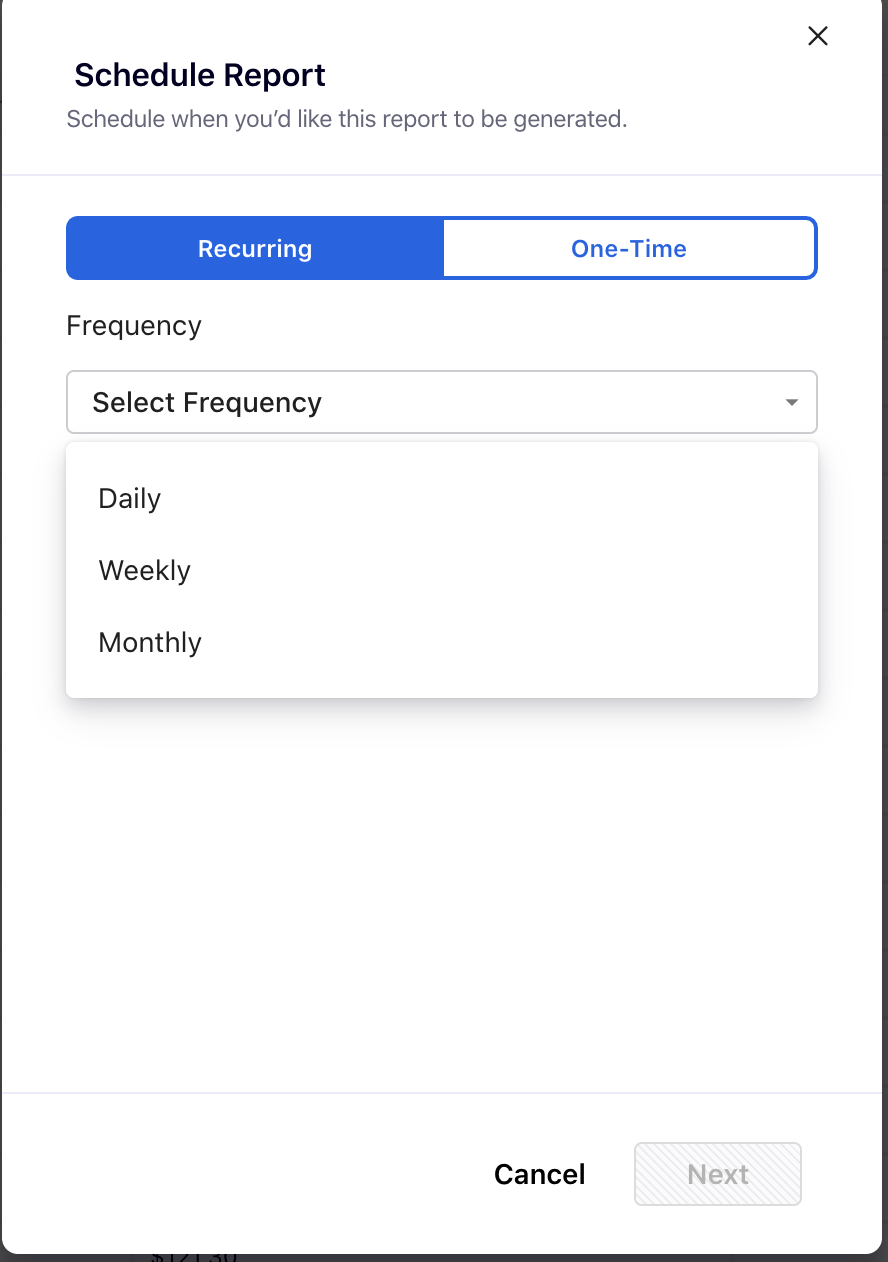Click the dark backdrop below the dialog
The image size is (888, 1262).
point(600,1257)
